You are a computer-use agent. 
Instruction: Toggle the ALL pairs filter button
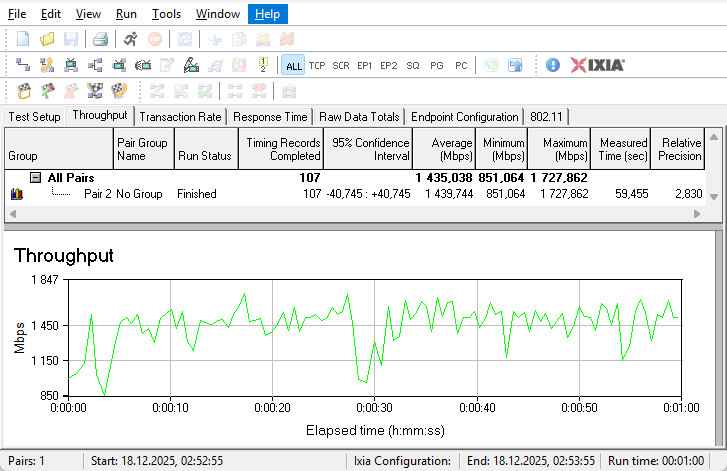(x=293, y=65)
